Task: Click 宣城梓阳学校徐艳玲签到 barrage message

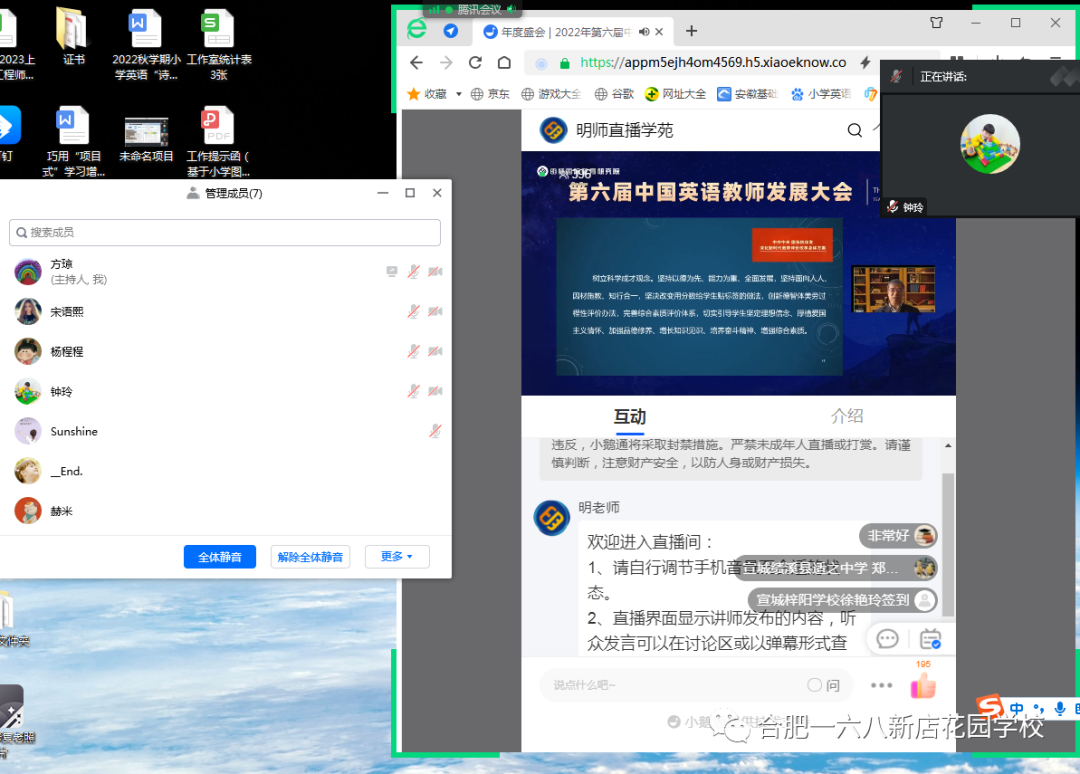Action: tap(842, 600)
